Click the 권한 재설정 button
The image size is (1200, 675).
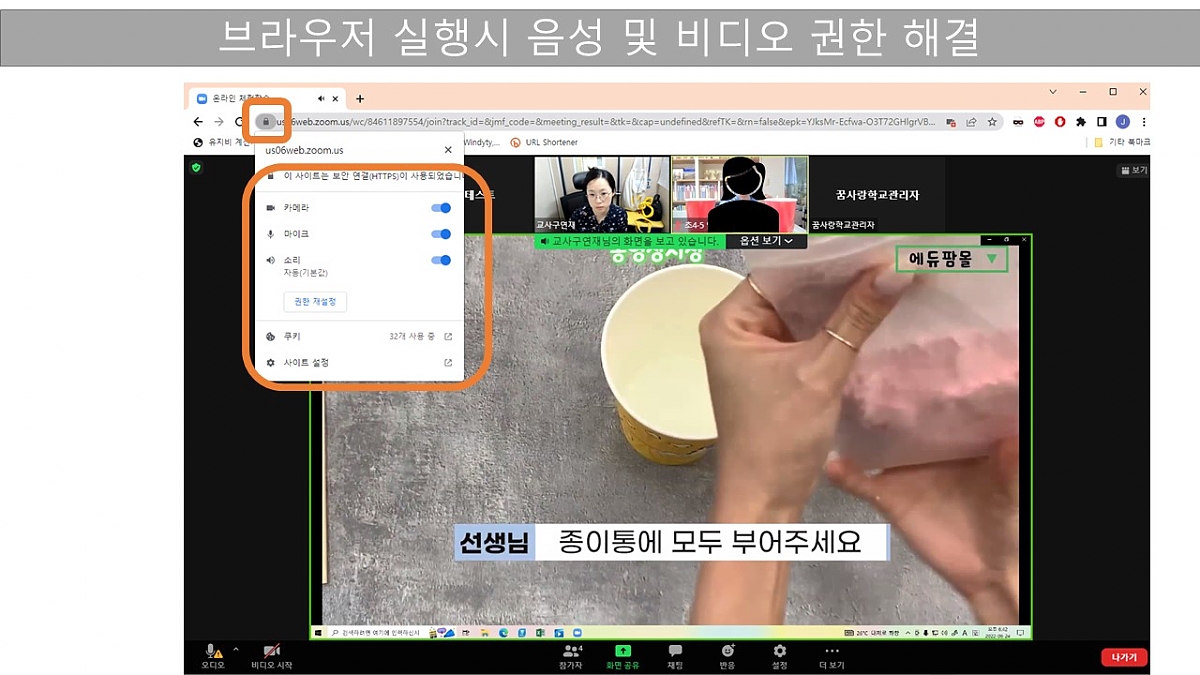coord(315,301)
